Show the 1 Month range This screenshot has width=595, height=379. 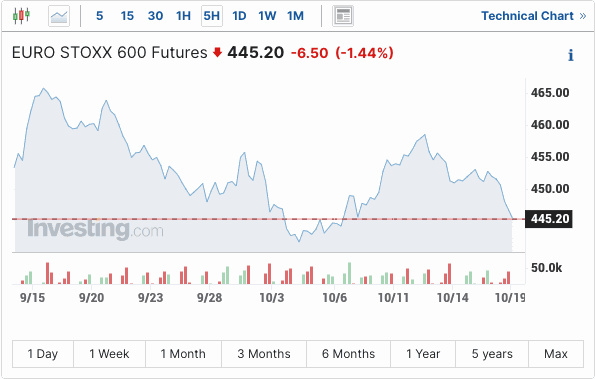point(183,354)
